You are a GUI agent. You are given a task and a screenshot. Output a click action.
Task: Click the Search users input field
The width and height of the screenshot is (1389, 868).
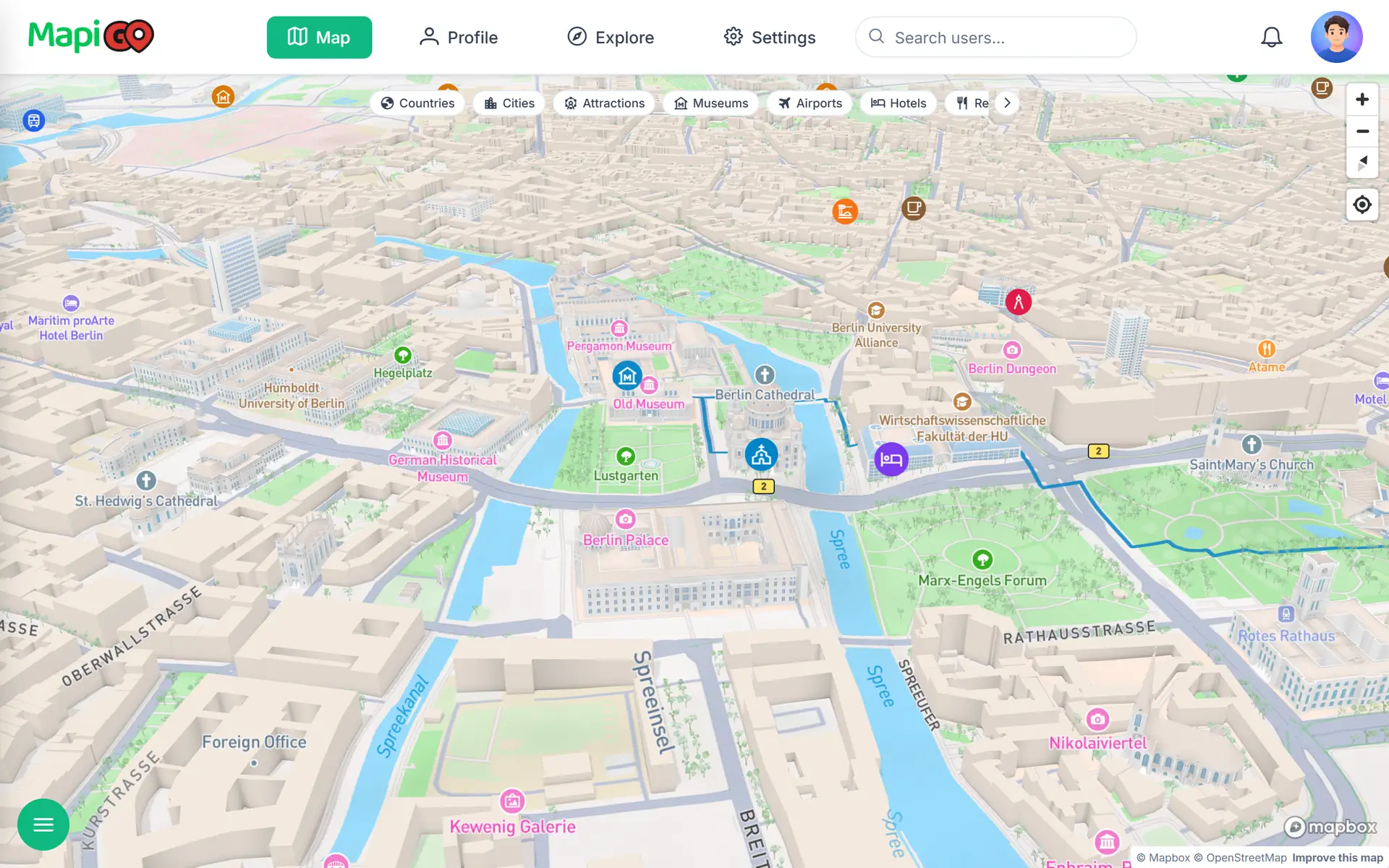click(x=996, y=37)
